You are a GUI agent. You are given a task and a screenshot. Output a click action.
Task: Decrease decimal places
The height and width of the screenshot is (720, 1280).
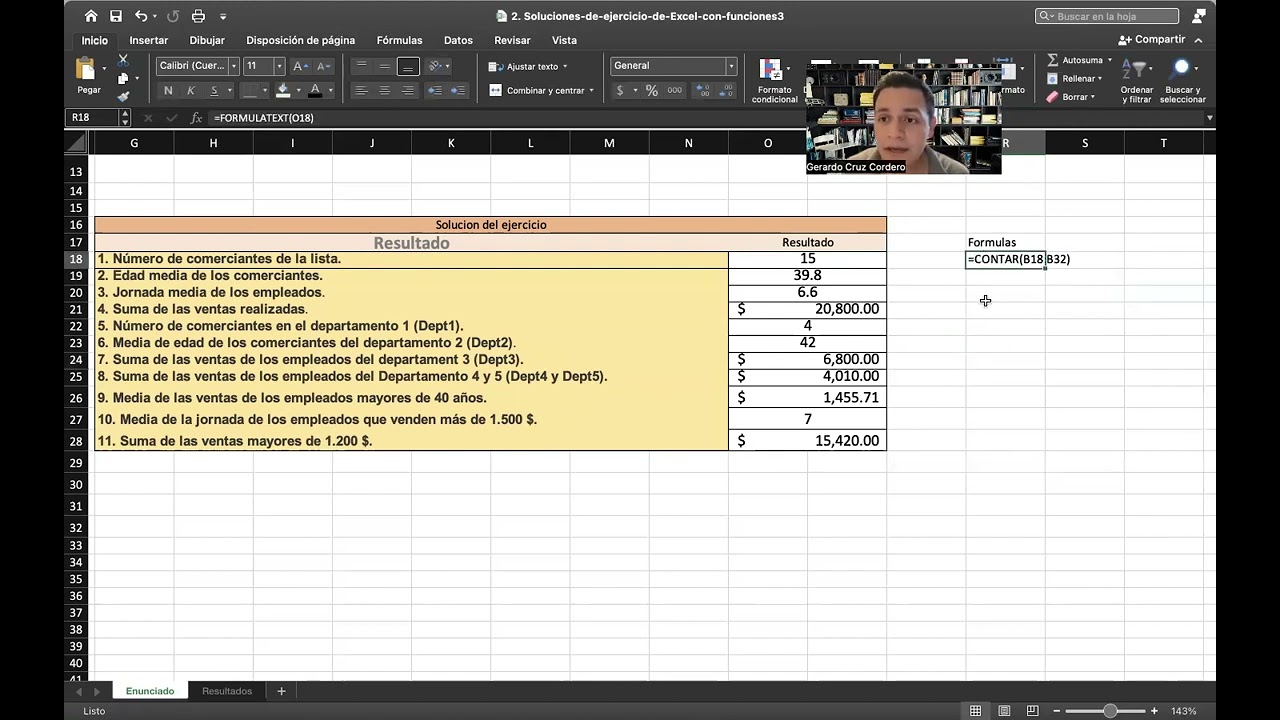pyautogui.click(x=727, y=90)
